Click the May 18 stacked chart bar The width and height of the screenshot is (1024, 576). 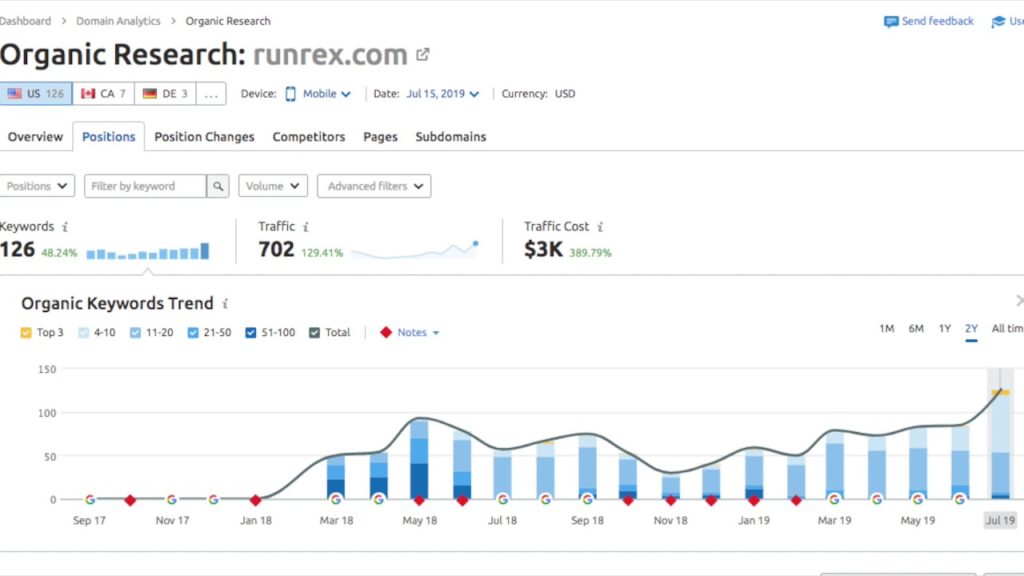pos(419,460)
